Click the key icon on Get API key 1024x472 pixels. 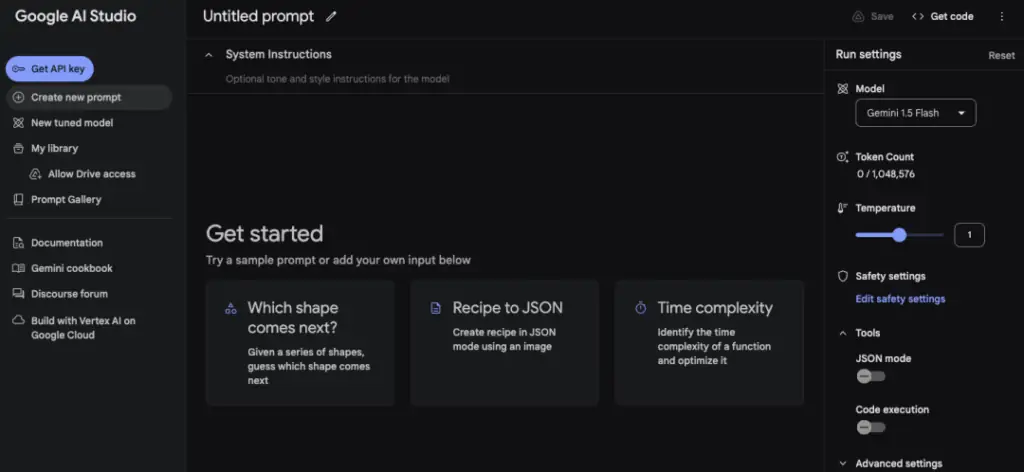click(x=19, y=68)
